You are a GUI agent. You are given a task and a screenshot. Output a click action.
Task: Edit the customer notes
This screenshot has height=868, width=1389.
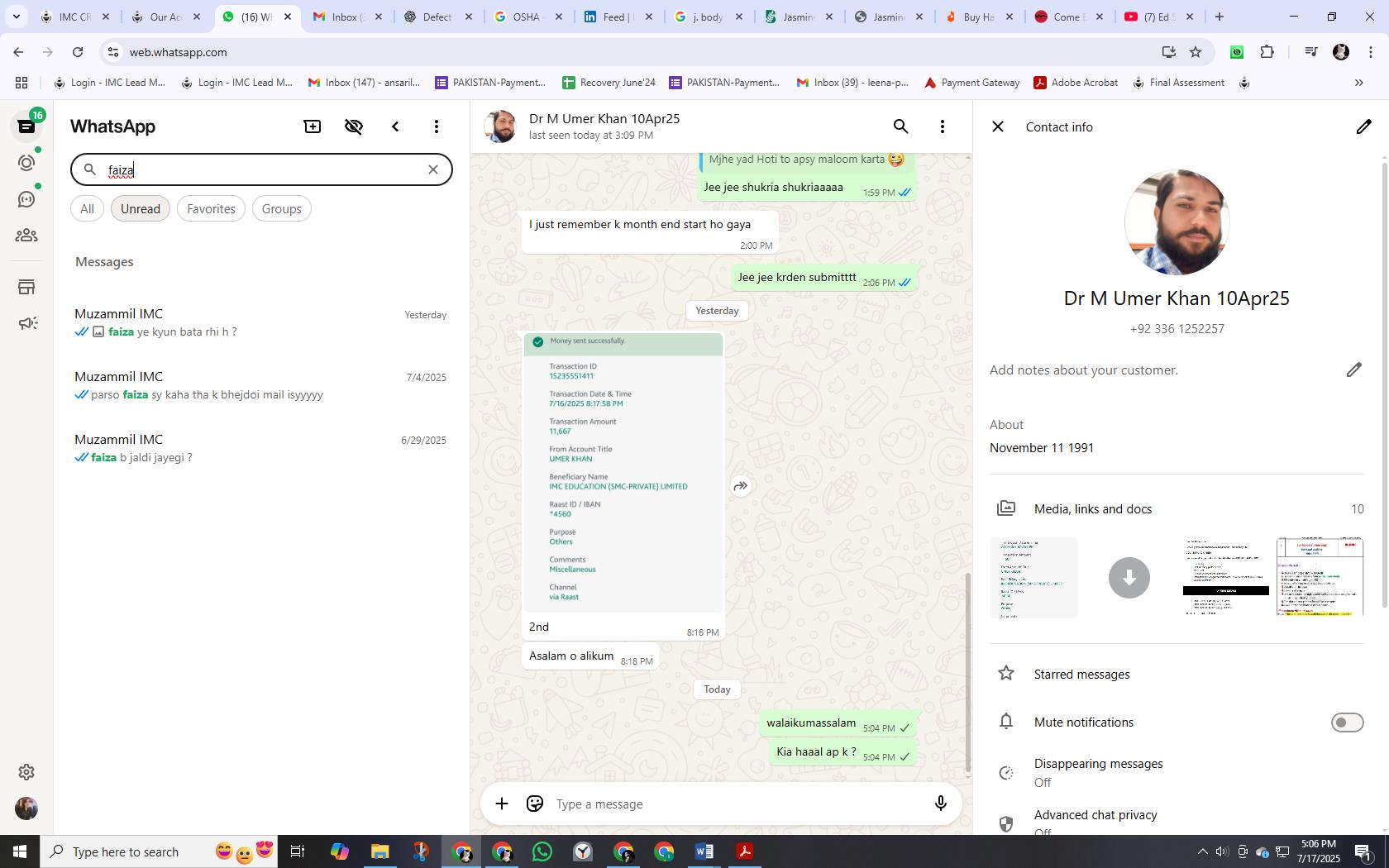tap(1353, 370)
